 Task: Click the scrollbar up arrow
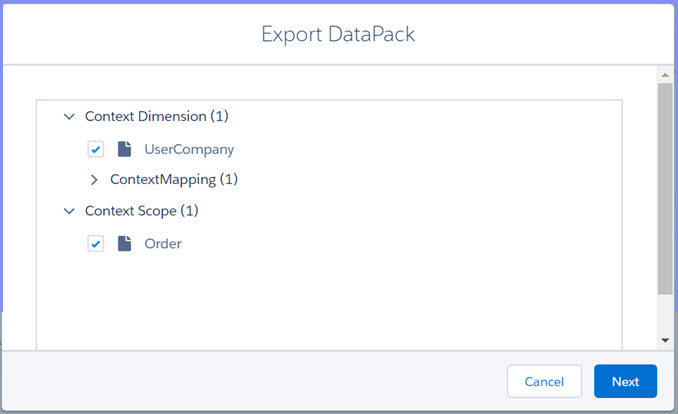[665, 75]
